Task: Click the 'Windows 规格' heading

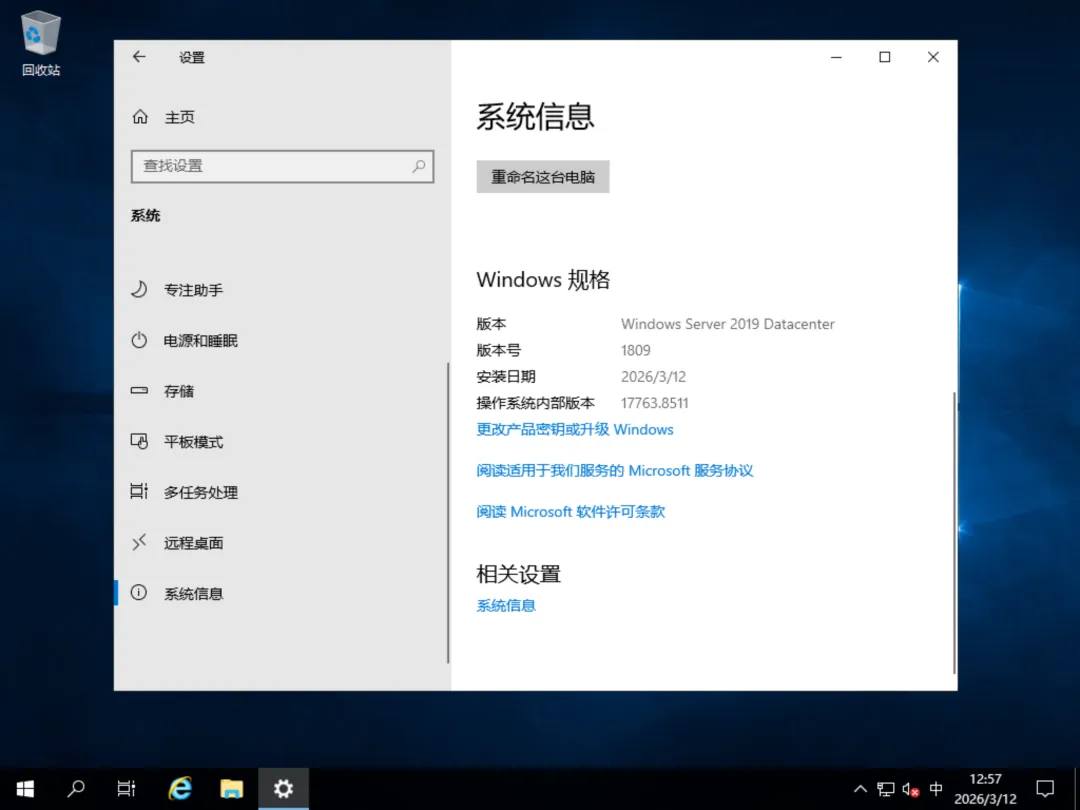Action: click(x=543, y=280)
